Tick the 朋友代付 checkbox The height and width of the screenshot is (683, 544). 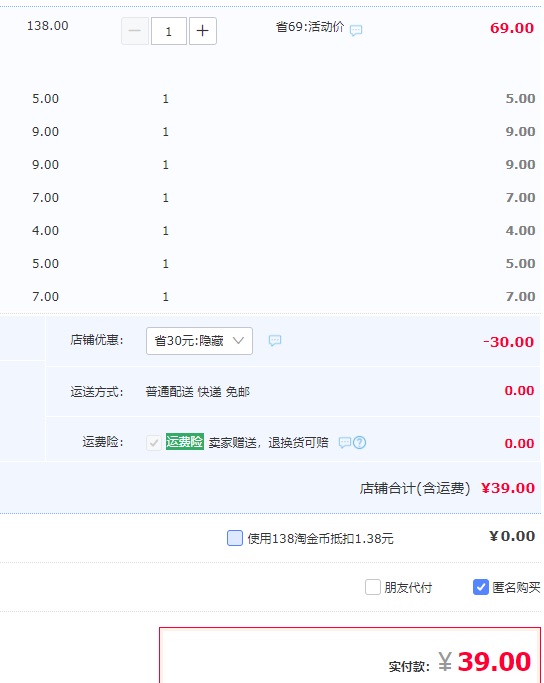(373, 587)
